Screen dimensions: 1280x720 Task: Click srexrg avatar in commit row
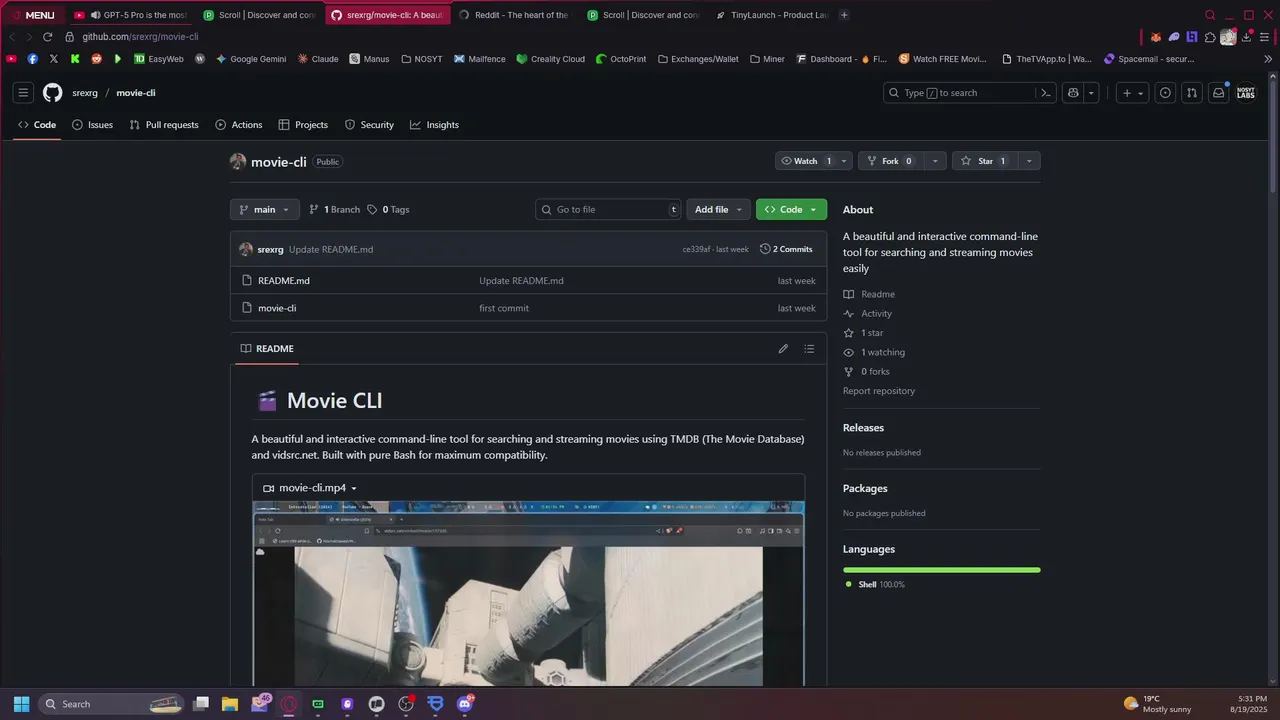click(x=246, y=249)
